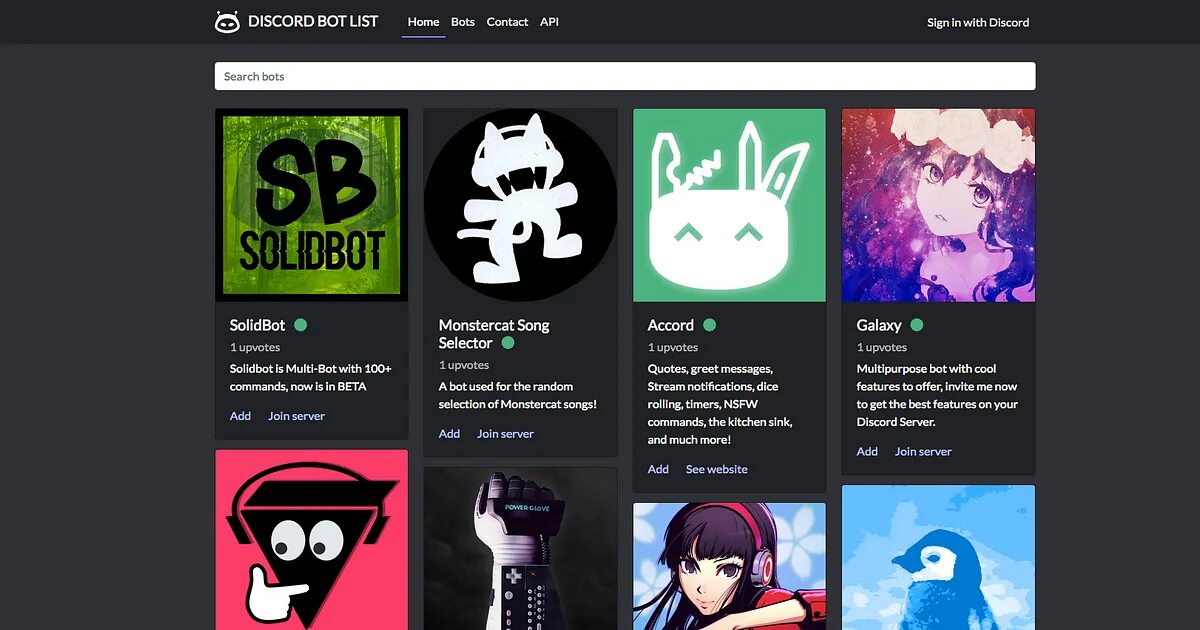Screen dimensions: 1200x630
Task: Add the SolidBot bot
Action: tap(240, 416)
